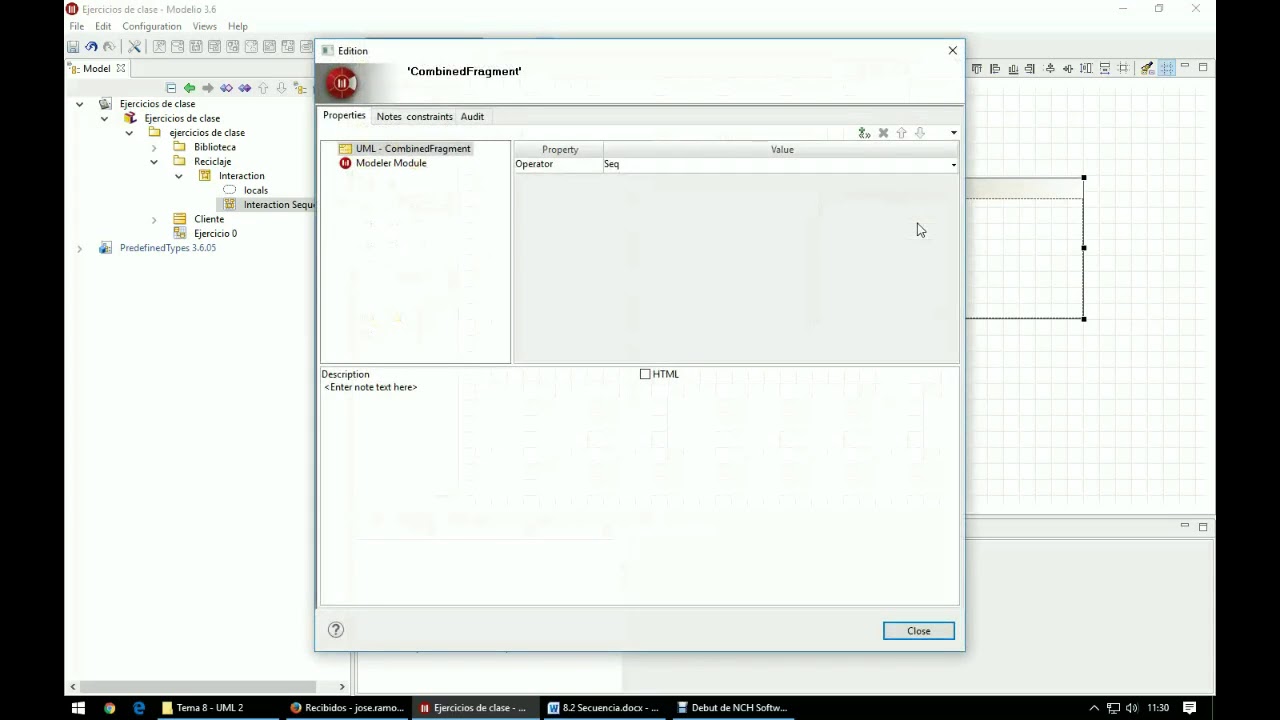The height and width of the screenshot is (720, 1280).
Task: Open Chrome icon in the taskbar
Action: 109,708
